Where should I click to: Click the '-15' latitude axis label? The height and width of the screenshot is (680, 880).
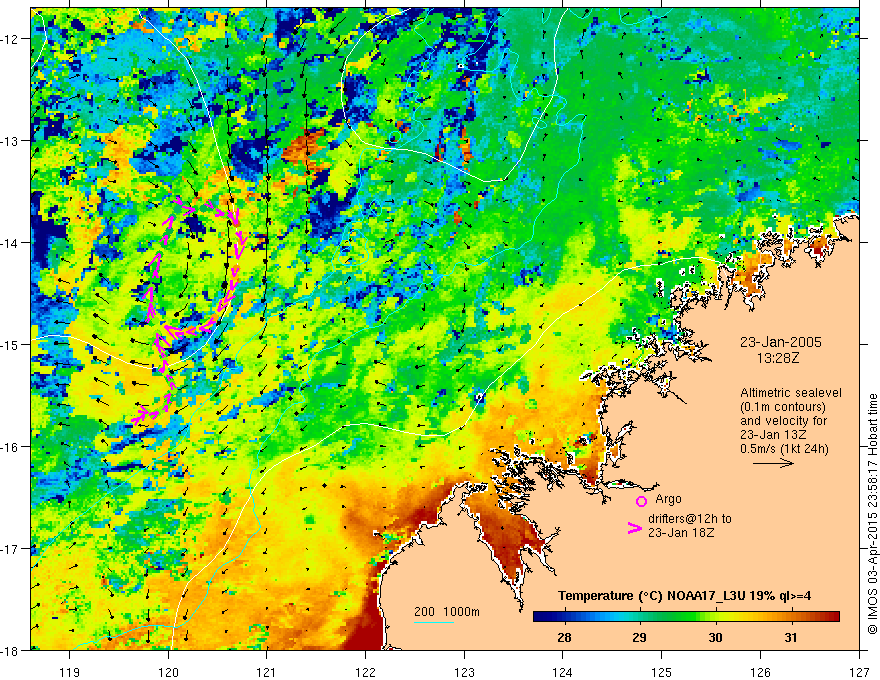[10, 344]
